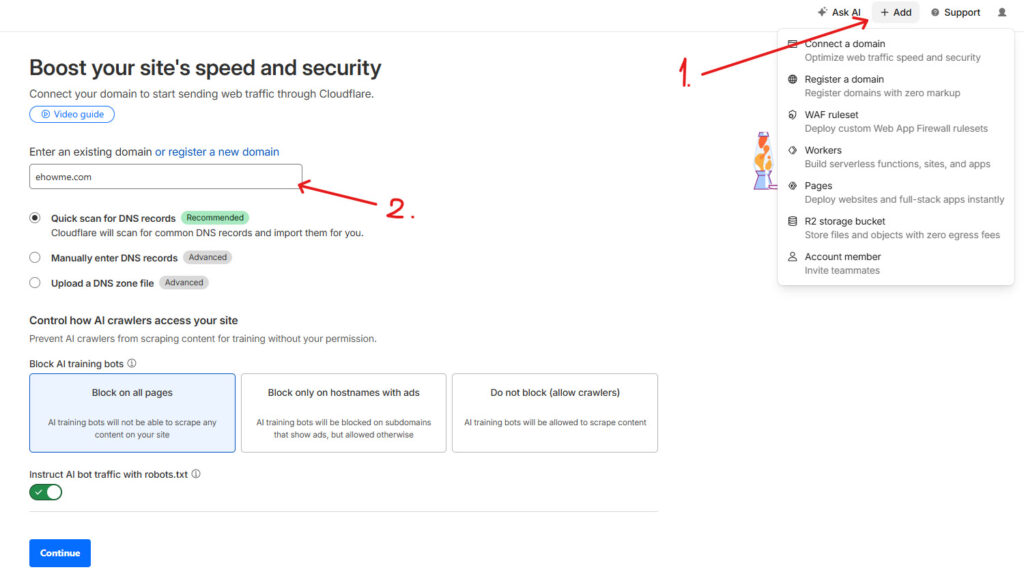Click the info icon beside robots.txt instruction

click(196, 474)
